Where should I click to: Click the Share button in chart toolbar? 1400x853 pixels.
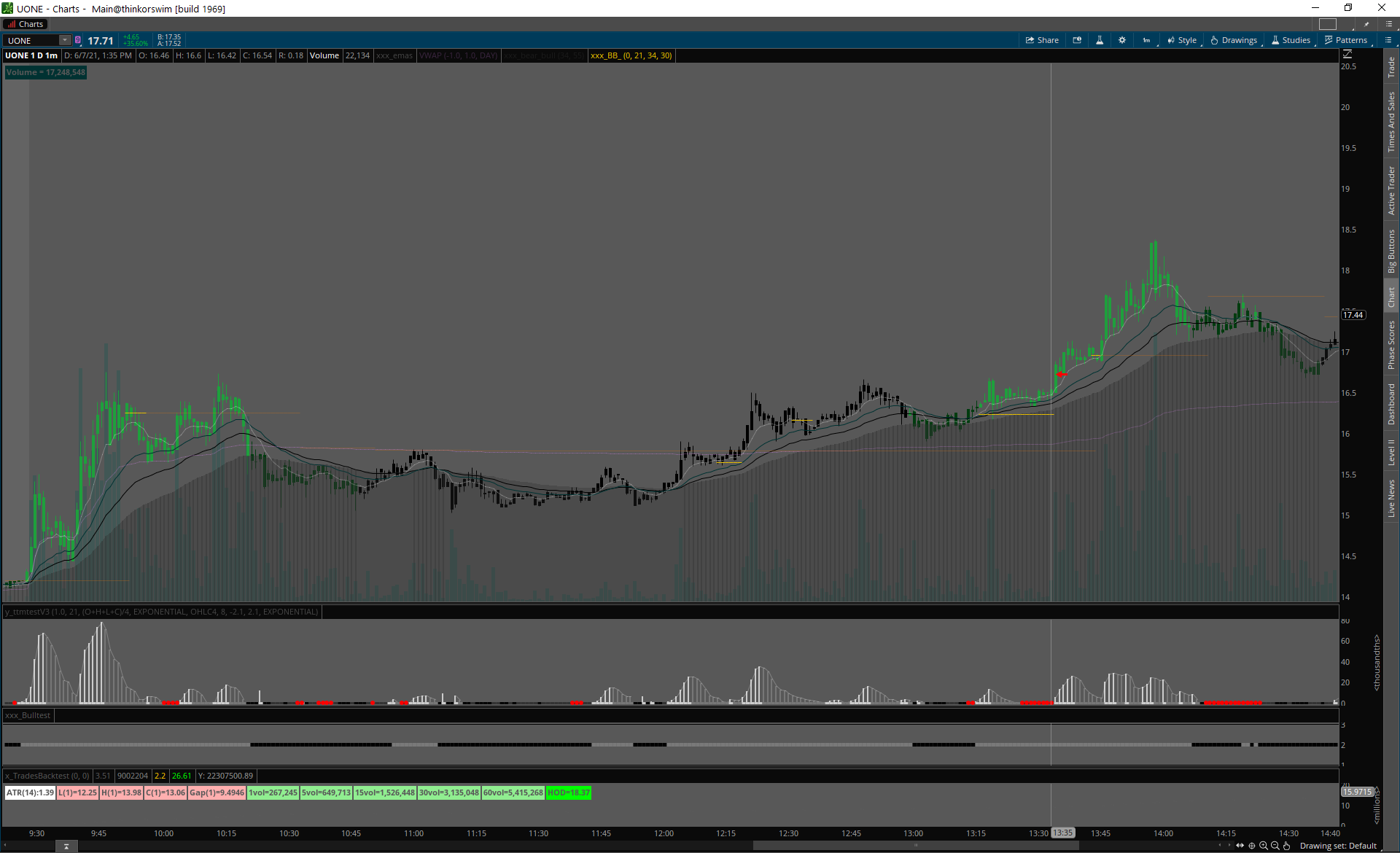(x=1042, y=40)
